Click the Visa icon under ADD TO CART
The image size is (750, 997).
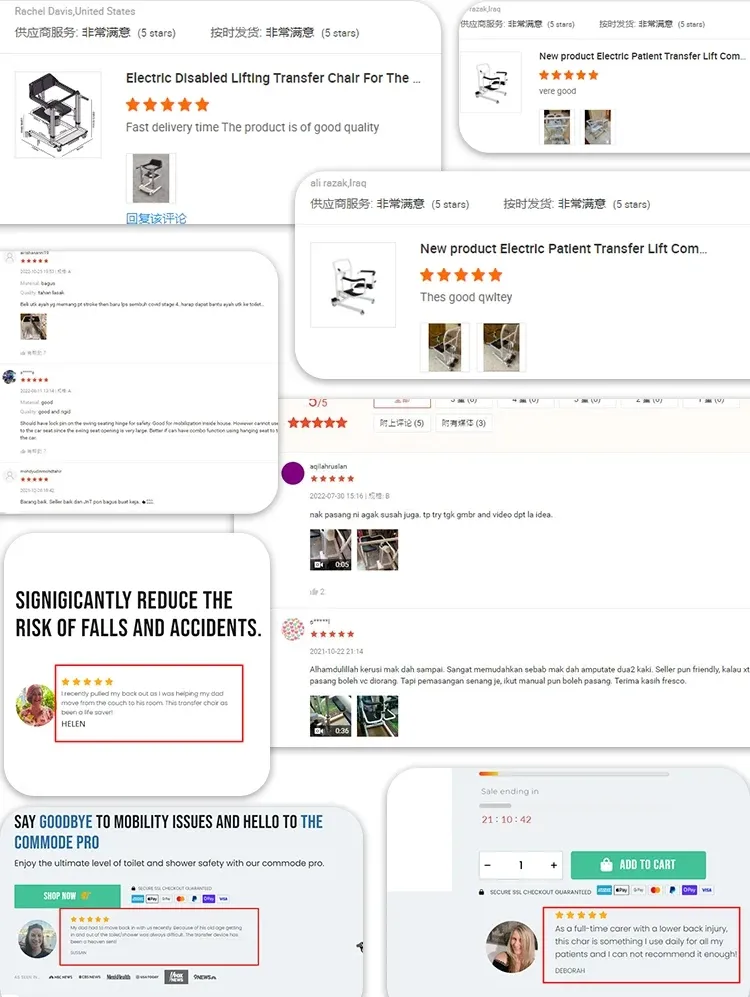[x=707, y=890]
